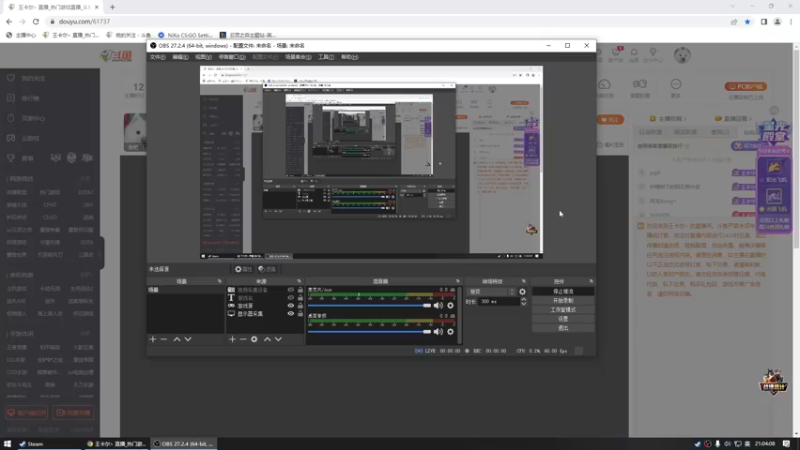
Task: Adjust the desktop audio volume slider
Action: pyautogui.click(x=369, y=332)
